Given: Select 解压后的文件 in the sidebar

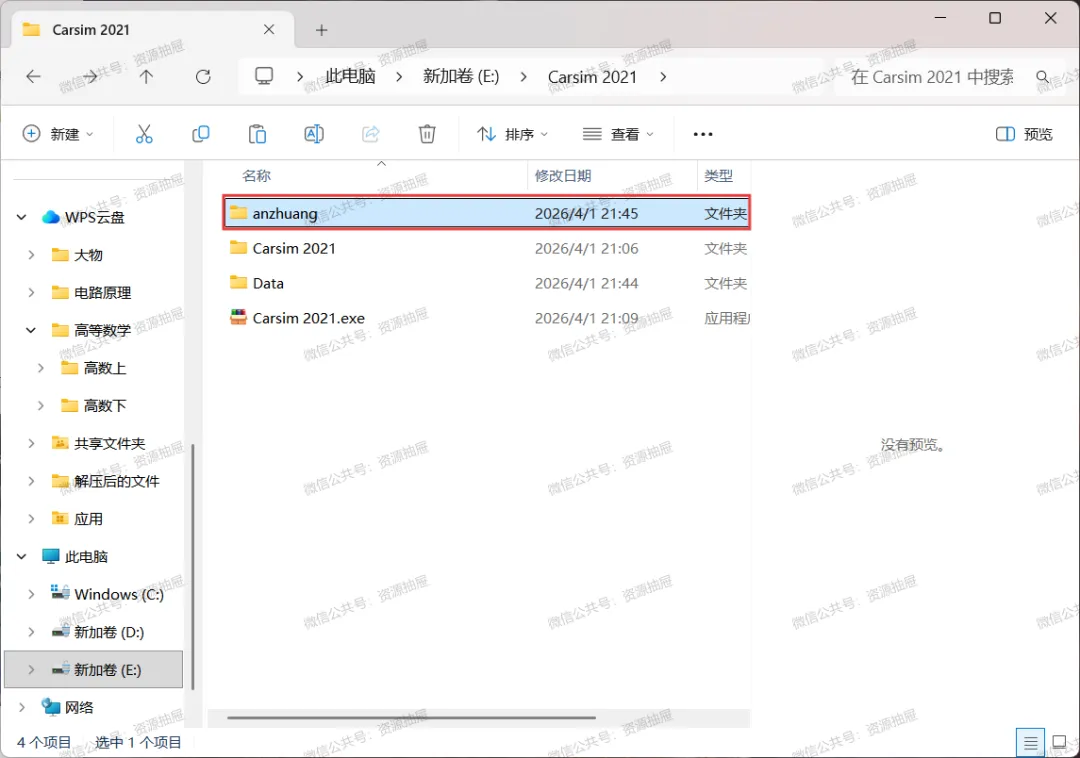Looking at the screenshot, I should (116, 481).
